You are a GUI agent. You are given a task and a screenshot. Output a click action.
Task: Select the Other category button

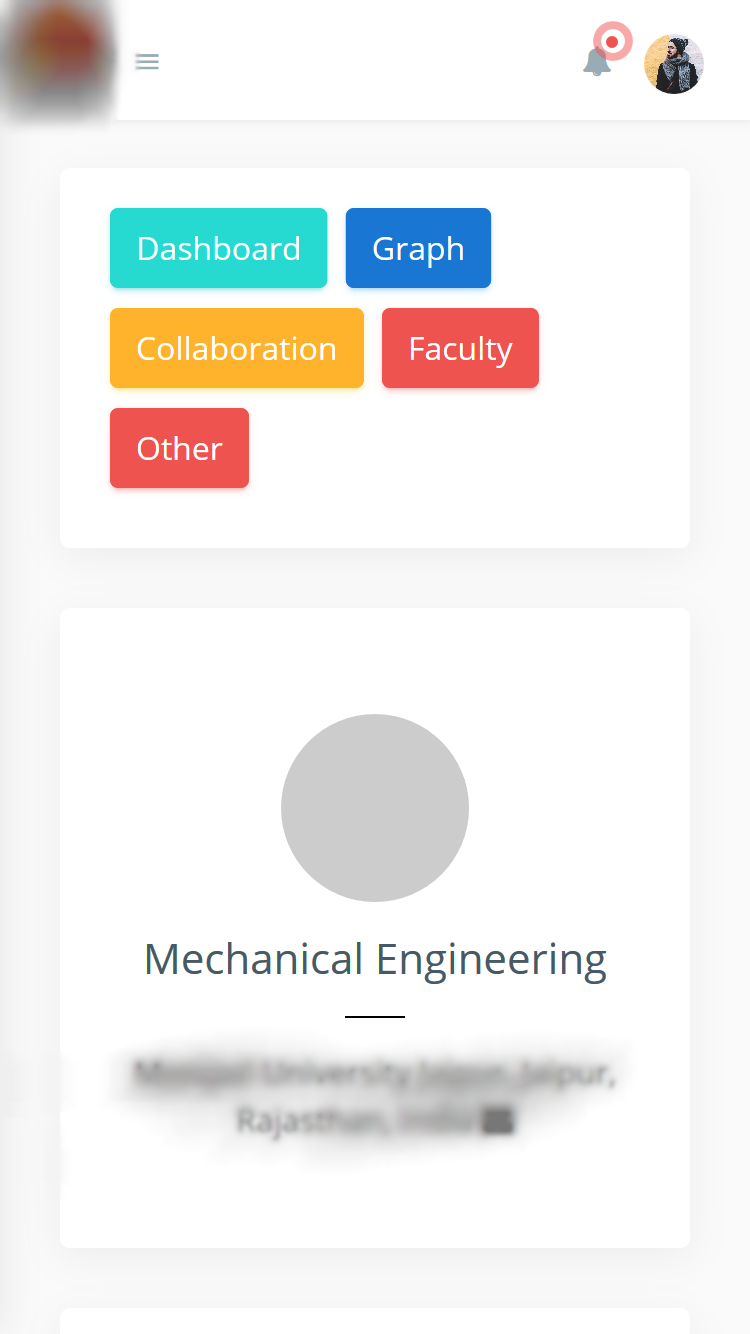(179, 448)
